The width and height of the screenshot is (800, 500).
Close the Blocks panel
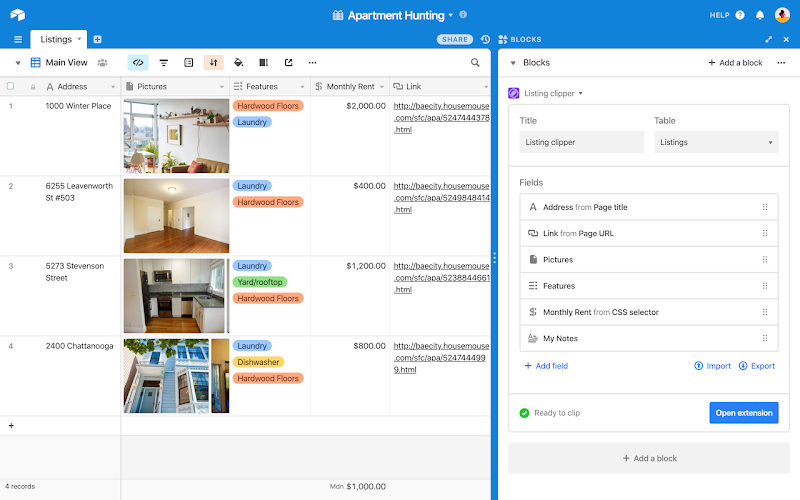pos(786,39)
